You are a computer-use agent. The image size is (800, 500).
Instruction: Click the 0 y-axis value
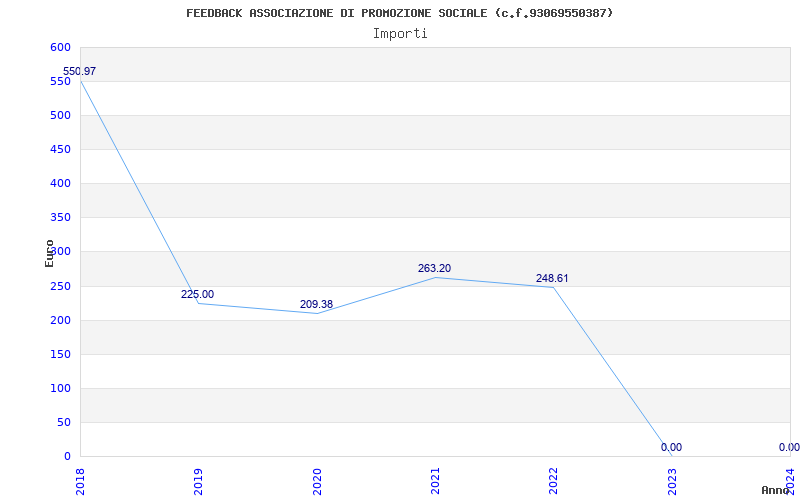(67, 457)
